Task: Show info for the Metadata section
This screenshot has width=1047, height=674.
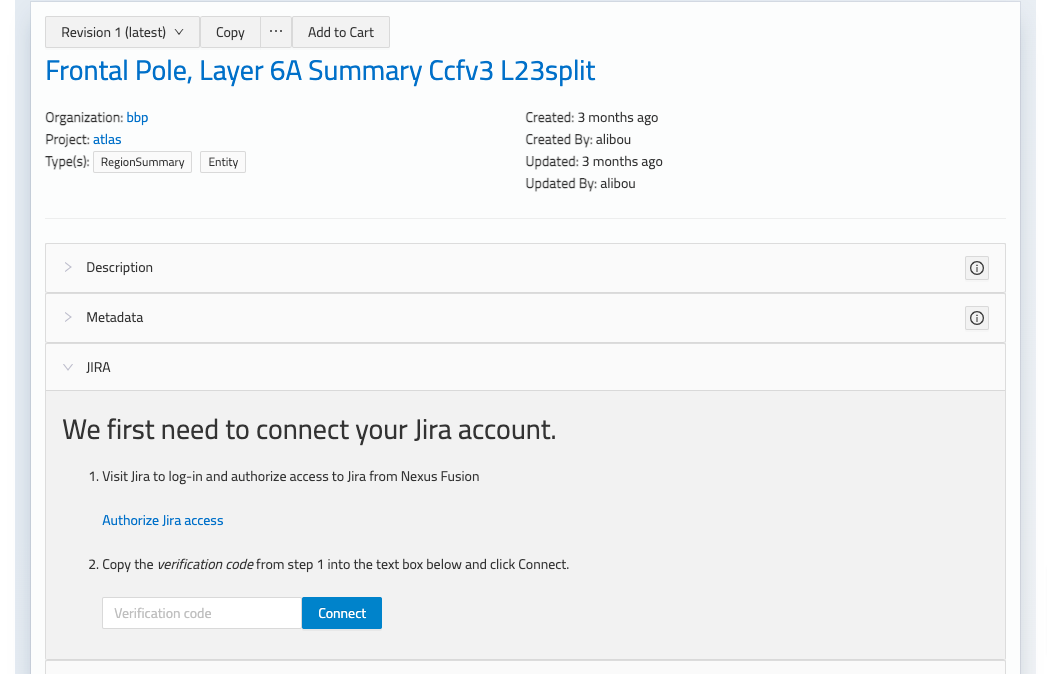Action: [x=976, y=318]
